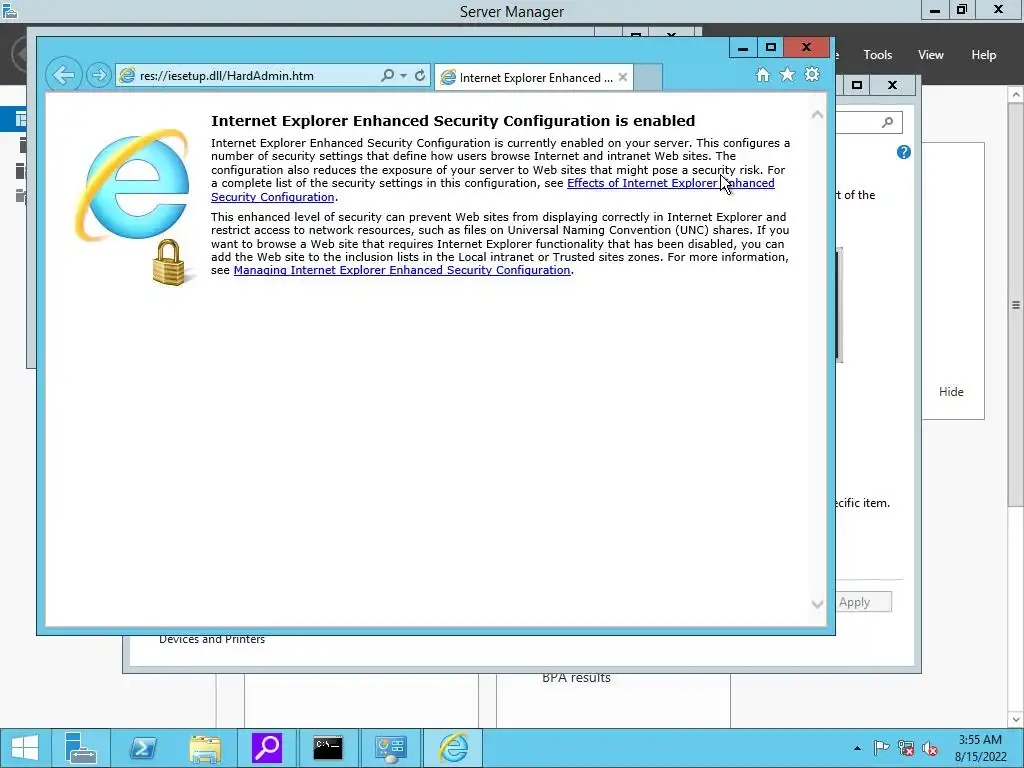This screenshot has width=1024, height=768.
Task: Open the Favorites star menu
Action: [x=788, y=74]
